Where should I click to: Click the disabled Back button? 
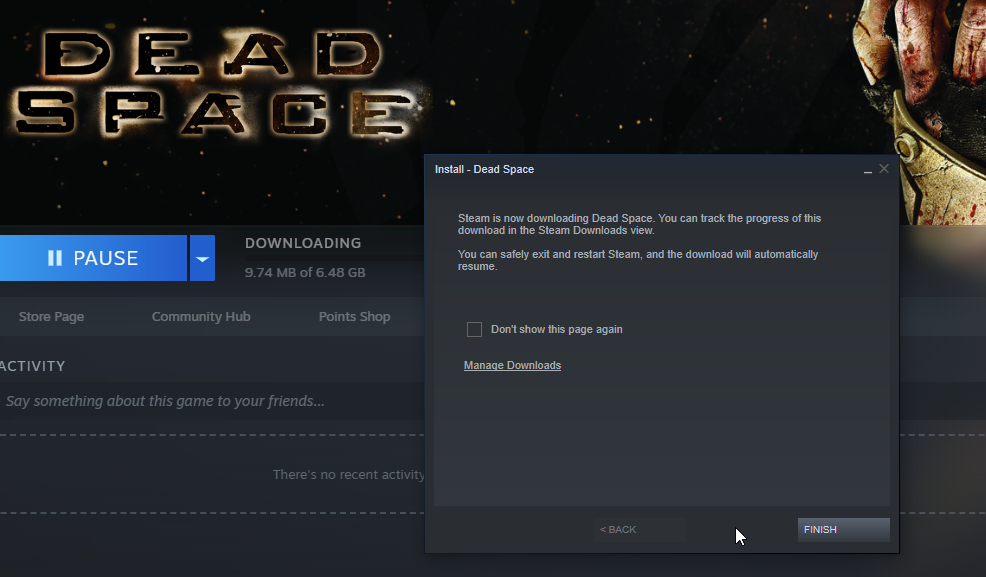[640, 530]
